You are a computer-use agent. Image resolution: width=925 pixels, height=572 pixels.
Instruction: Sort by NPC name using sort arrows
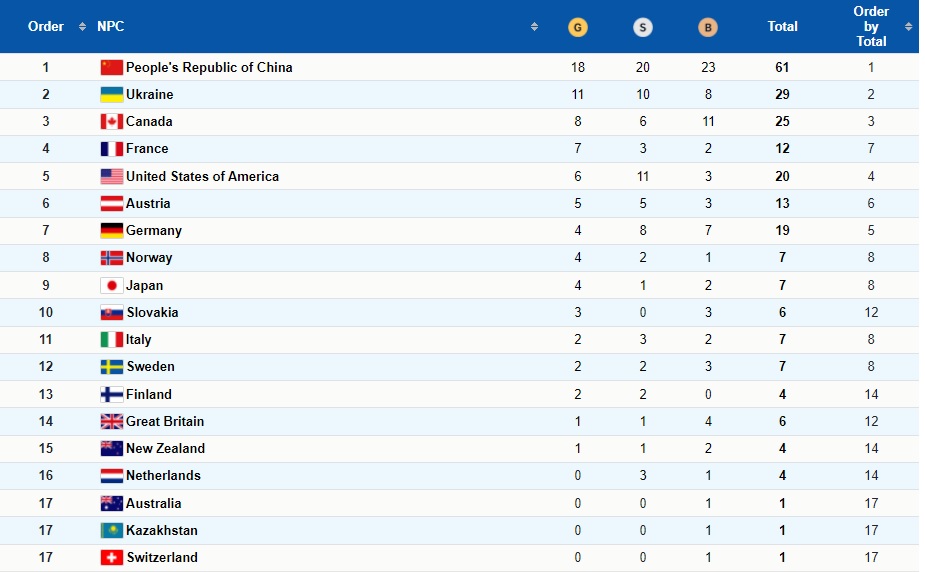(534, 27)
